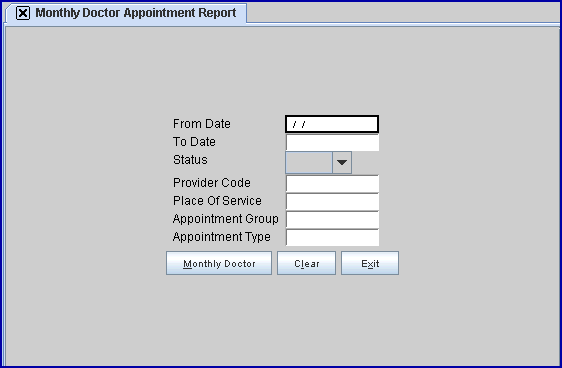Click the Clear button
This screenshot has width=562, height=368.
(x=306, y=263)
